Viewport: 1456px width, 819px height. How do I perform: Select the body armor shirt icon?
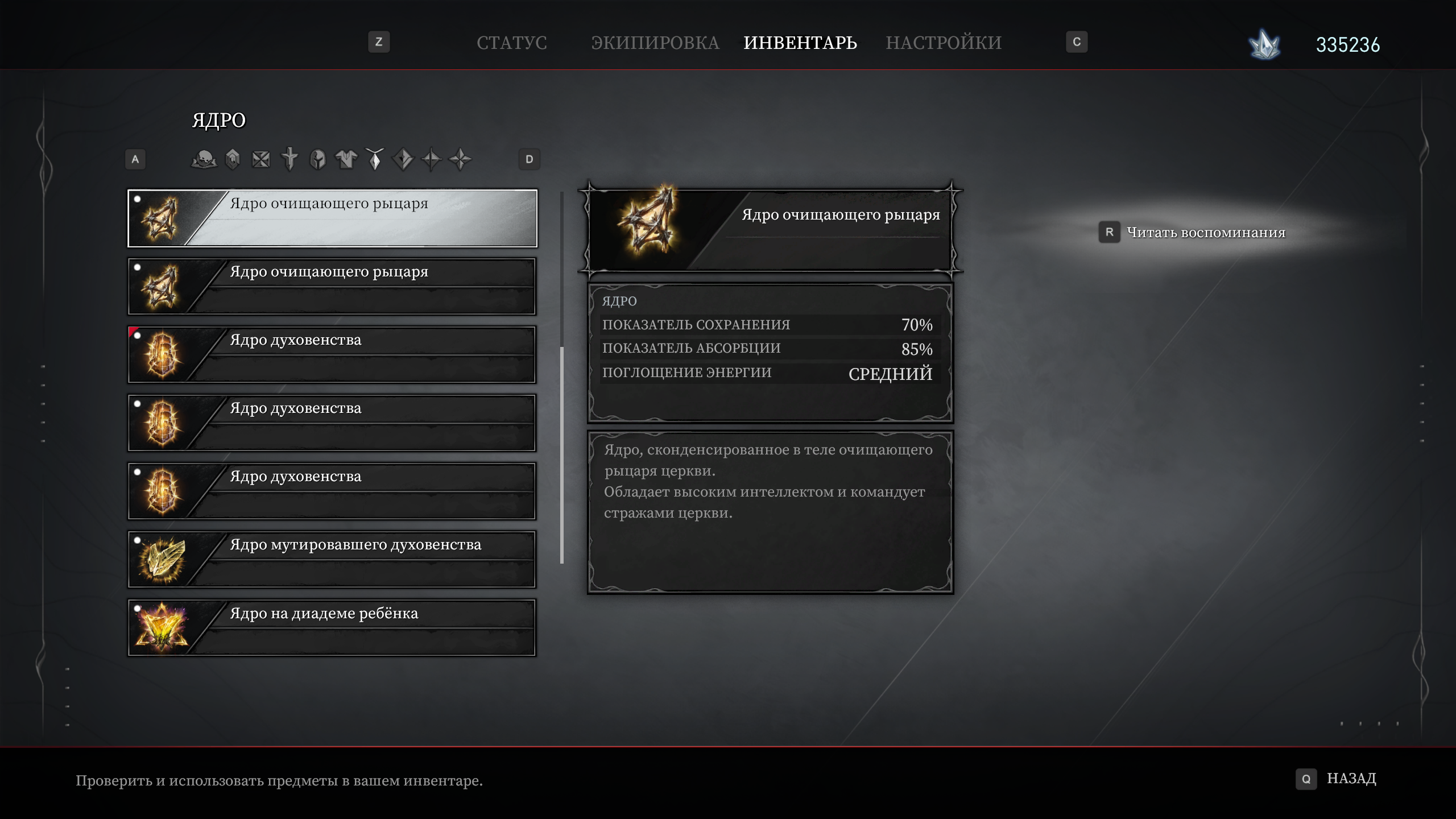(x=346, y=159)
